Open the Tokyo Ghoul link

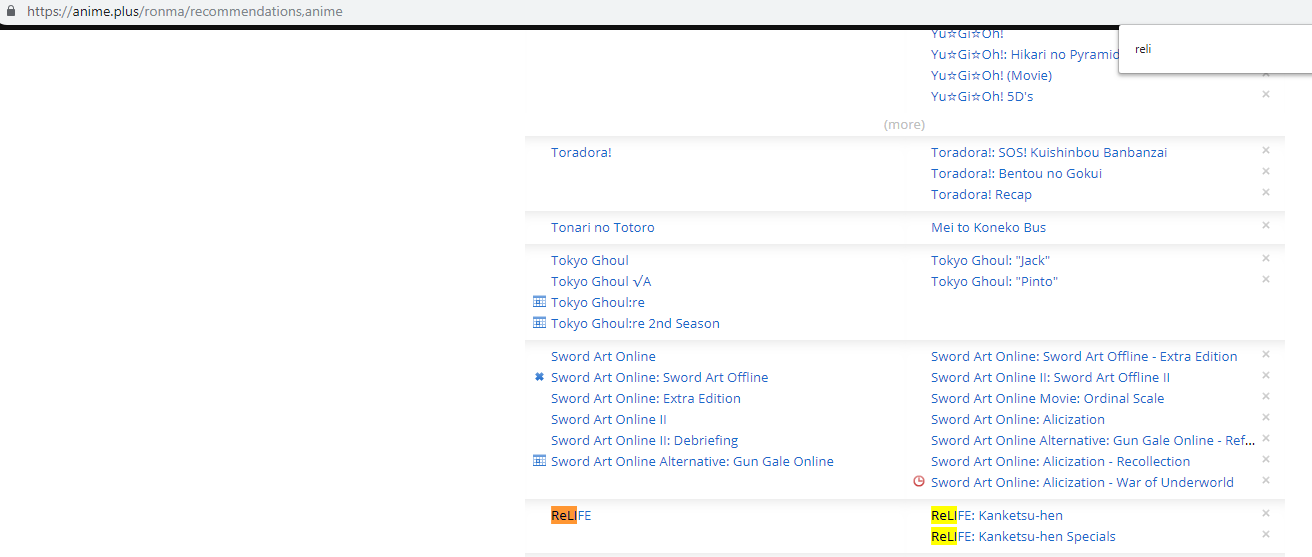click(x=590, y=260)
